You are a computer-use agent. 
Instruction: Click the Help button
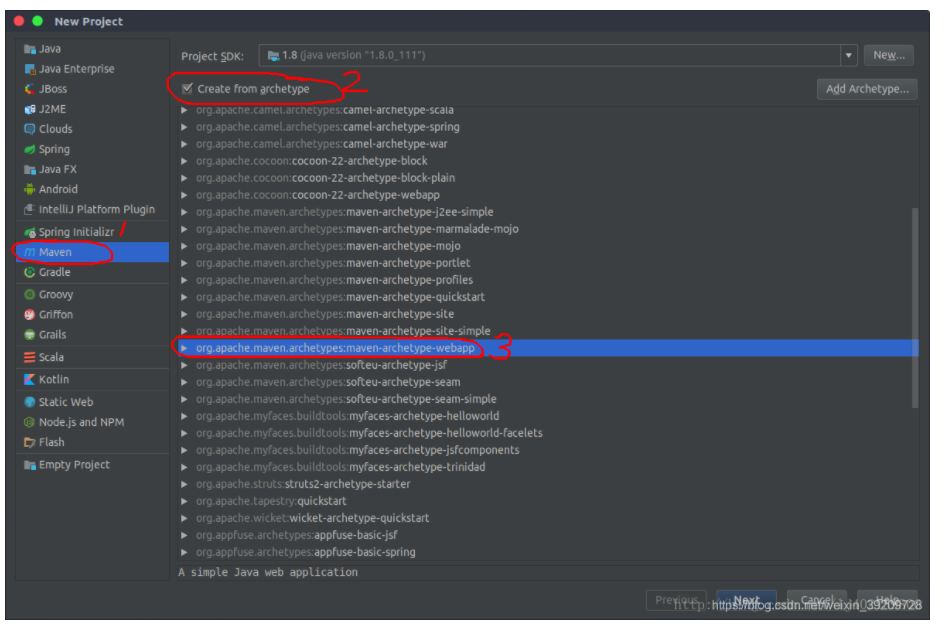coord(887,601)
